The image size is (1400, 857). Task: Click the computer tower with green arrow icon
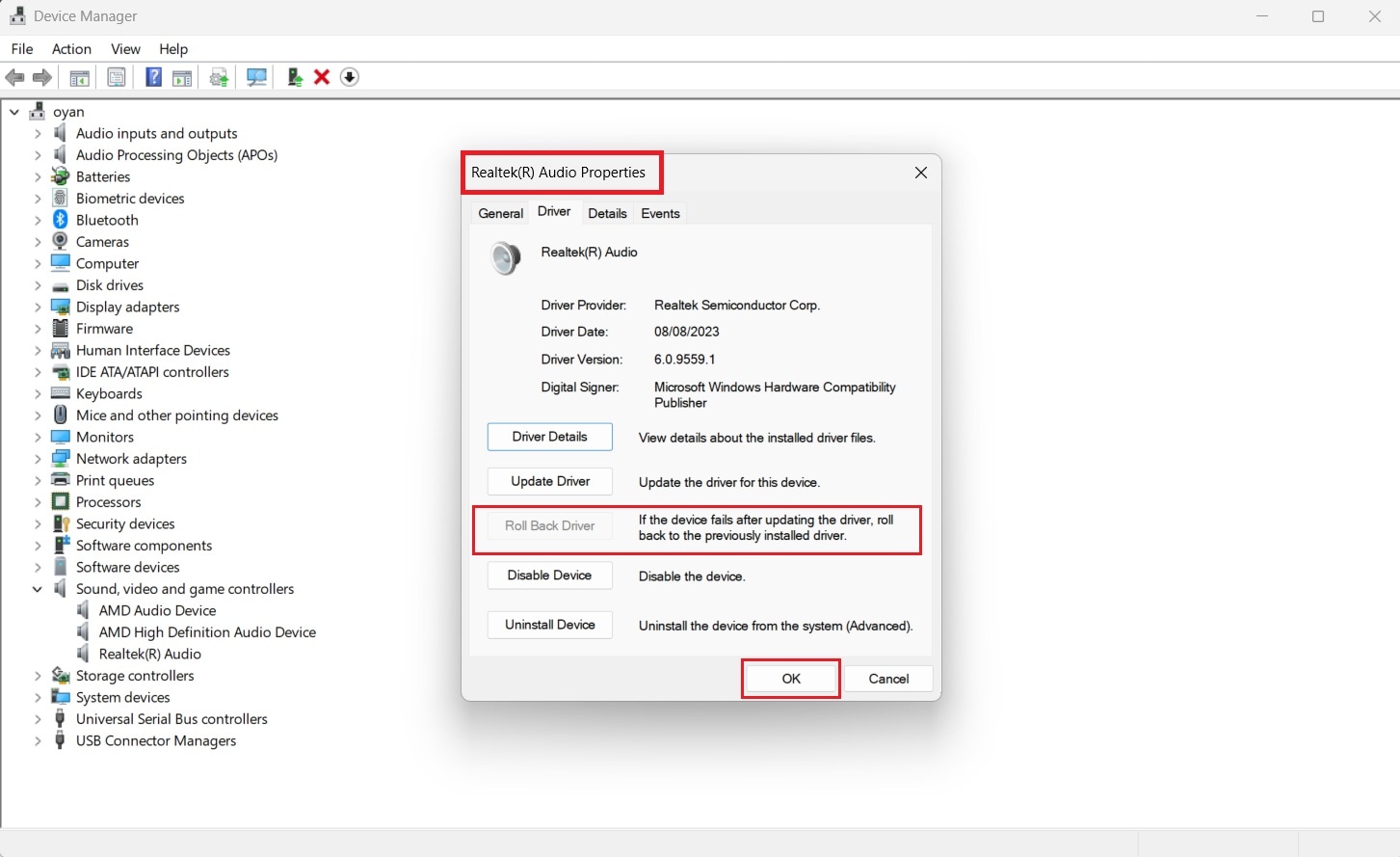pos(295,77)
